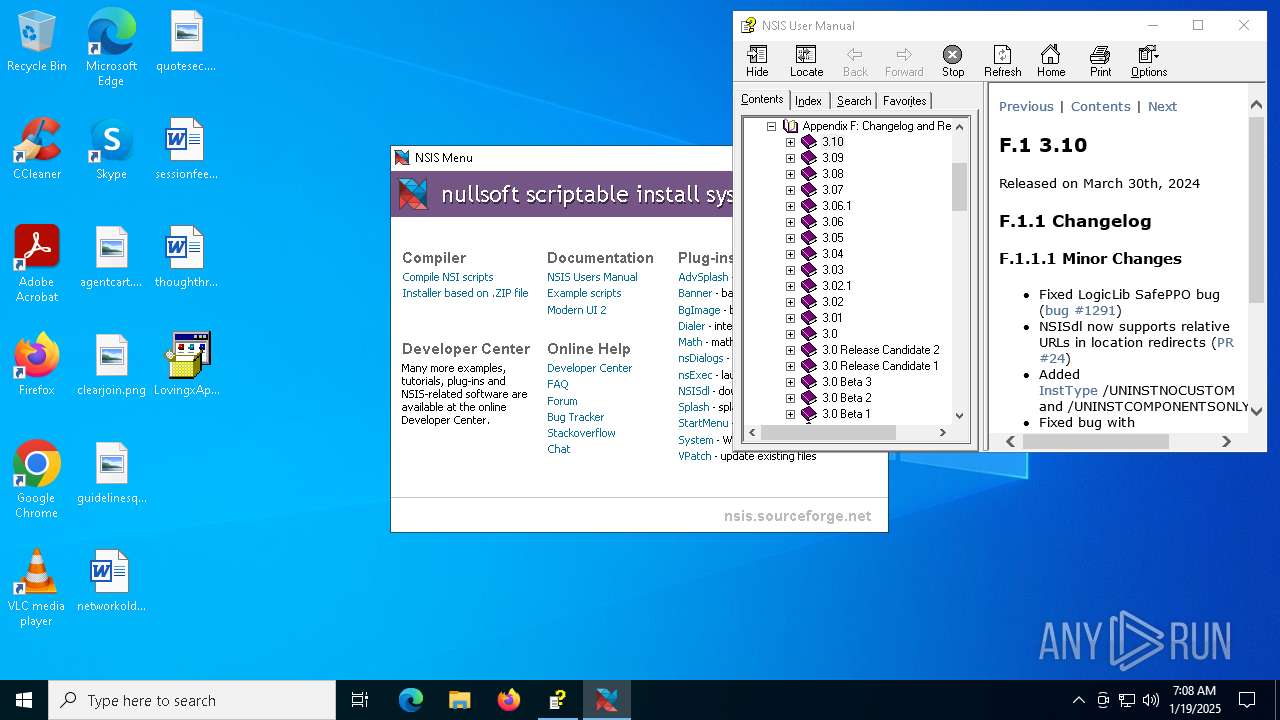Go to the Home help page

pyautogui.click(x=1050, y=61)
